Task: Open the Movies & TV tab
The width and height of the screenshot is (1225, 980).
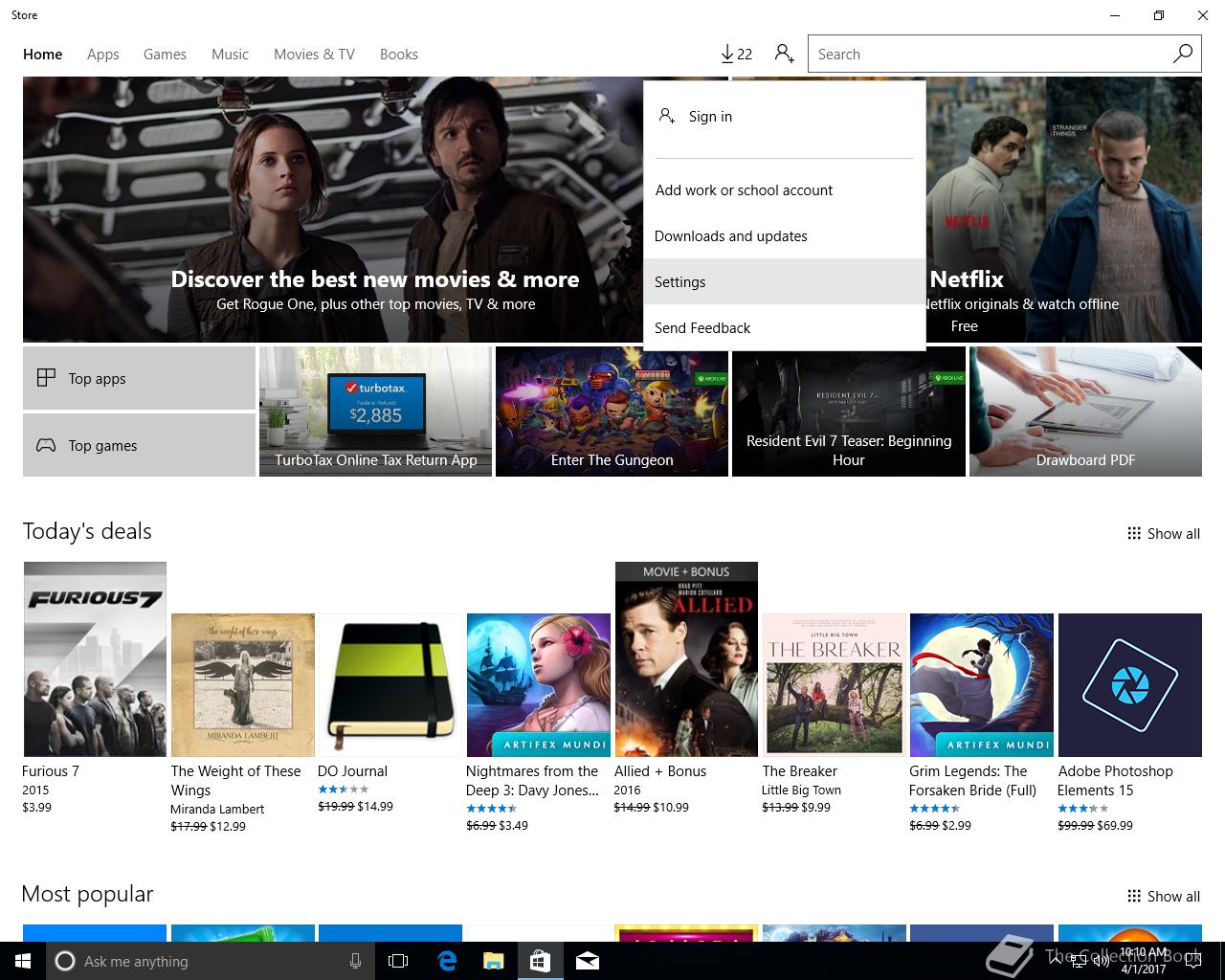Action: (314, 55)
